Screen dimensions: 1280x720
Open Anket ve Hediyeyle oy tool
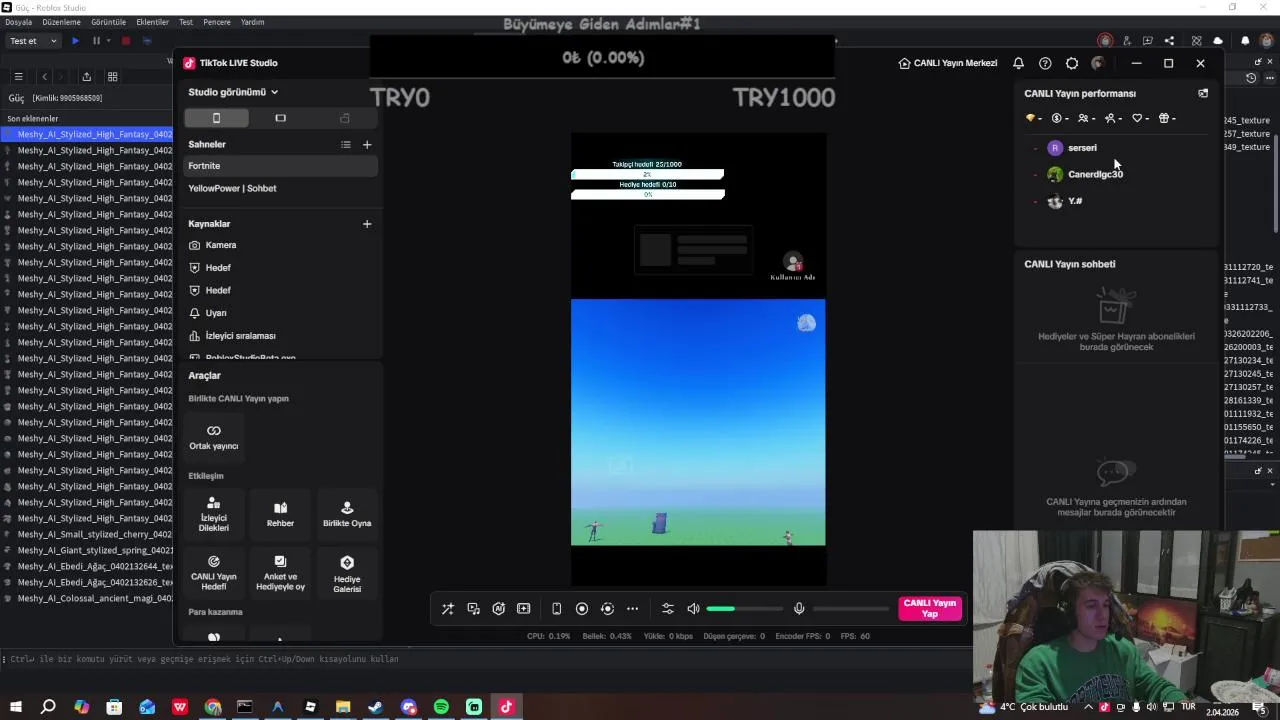click(280, 574)
